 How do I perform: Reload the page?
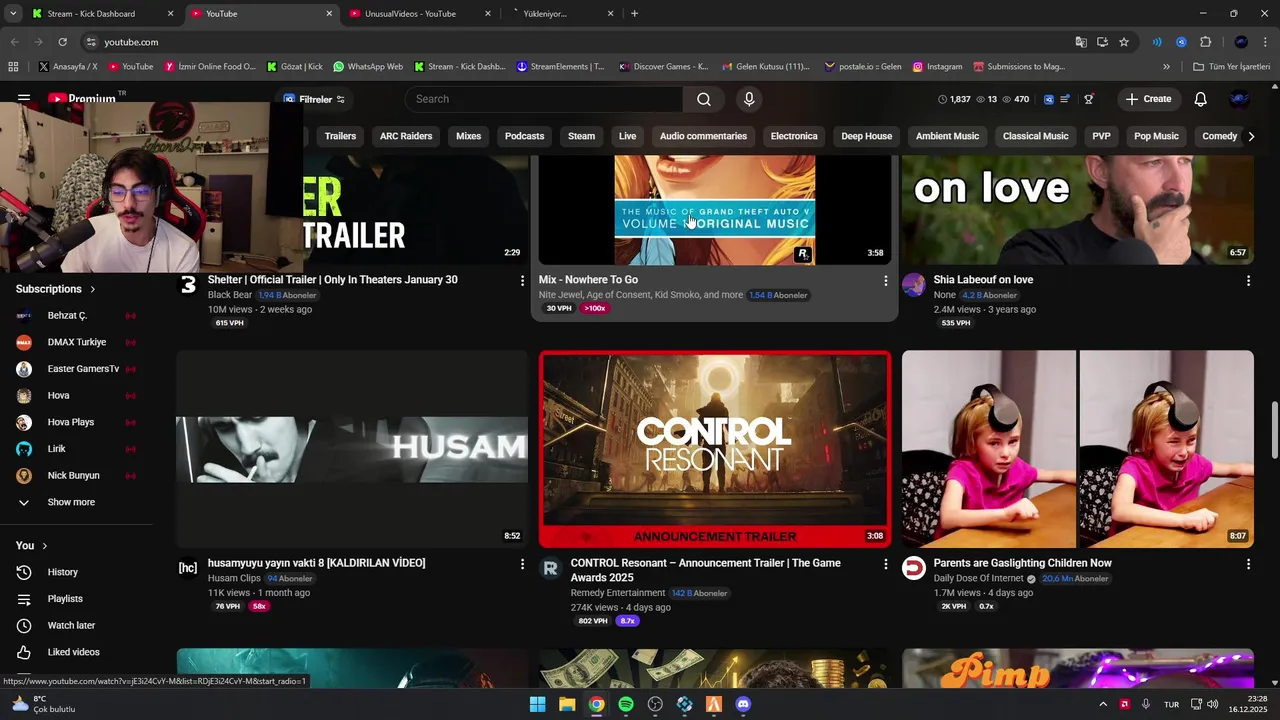[x=62, y=42]
